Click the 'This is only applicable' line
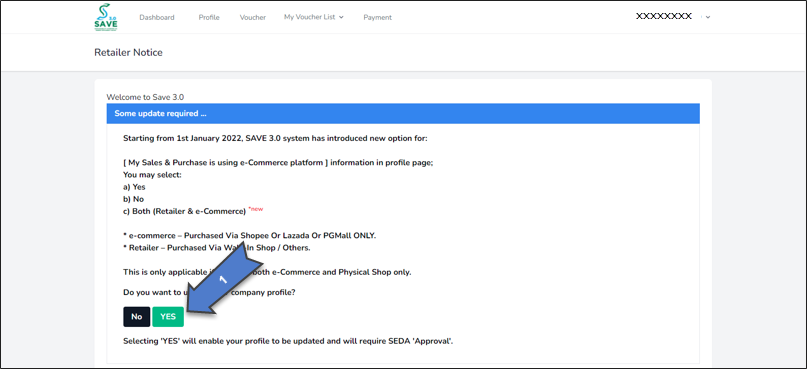807x369 pixels. pyautogui.click(x=267, y=272)
